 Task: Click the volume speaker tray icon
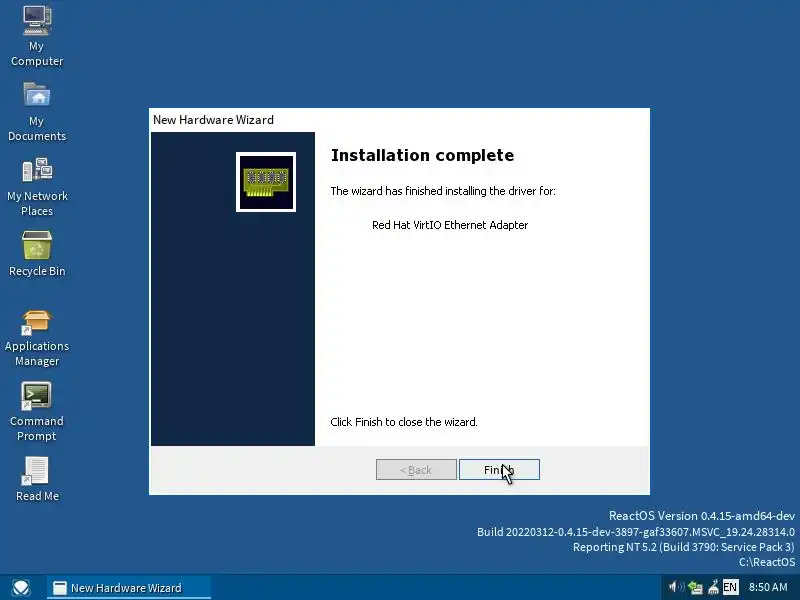point(675,587)
